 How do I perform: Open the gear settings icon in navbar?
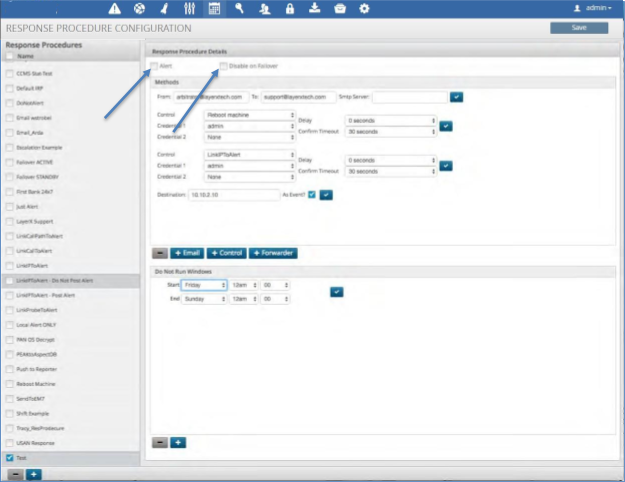coord(364,8)
